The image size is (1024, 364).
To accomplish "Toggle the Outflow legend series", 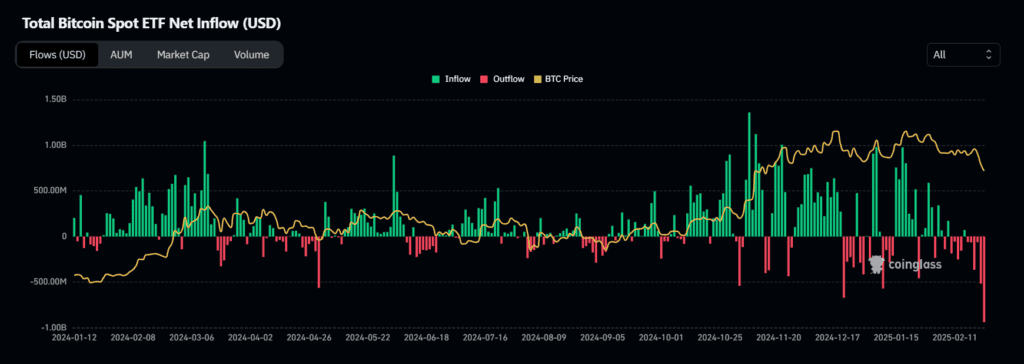I will point(502,79).
